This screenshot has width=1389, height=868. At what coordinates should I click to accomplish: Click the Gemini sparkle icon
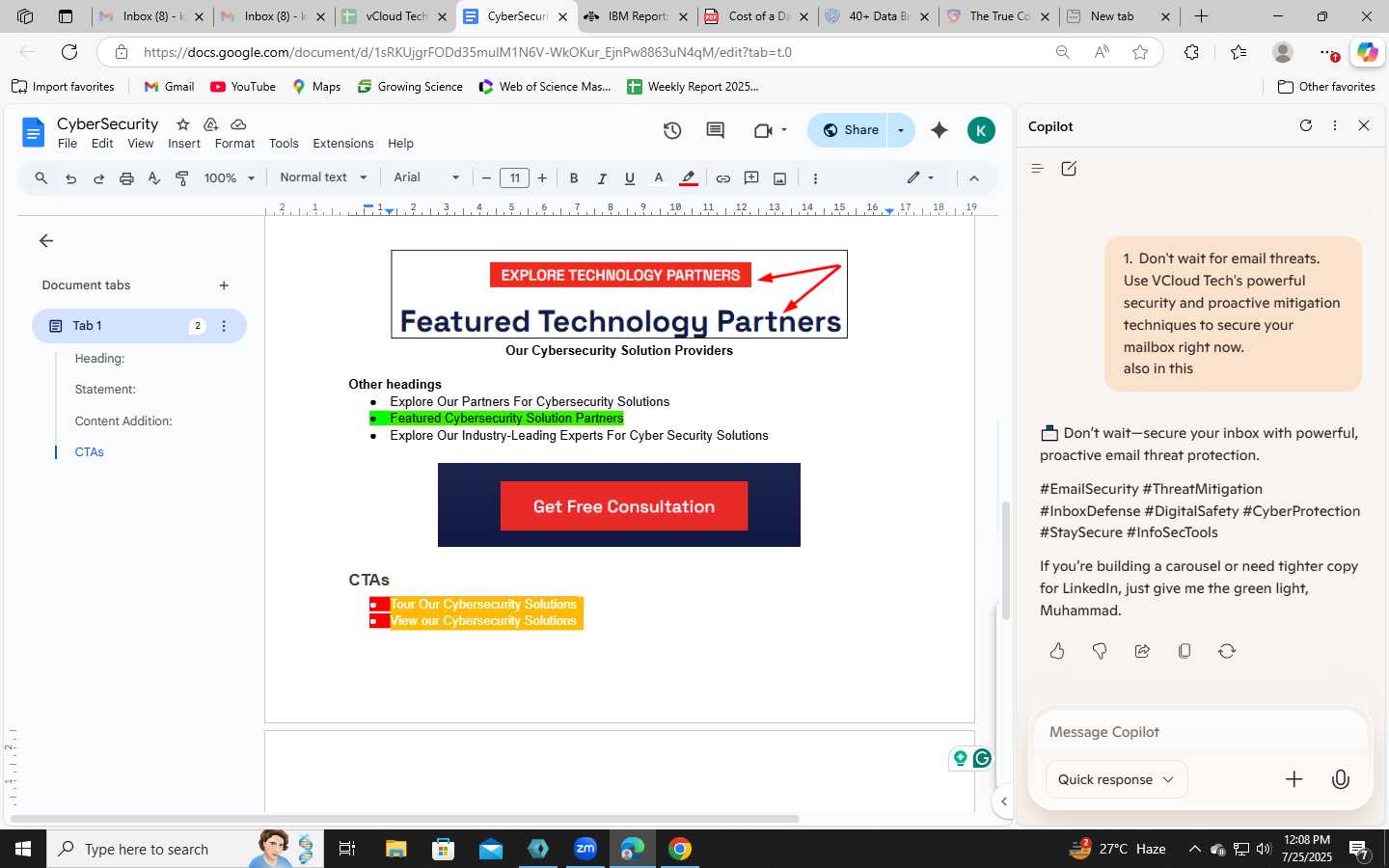click(x=940, y=130)
